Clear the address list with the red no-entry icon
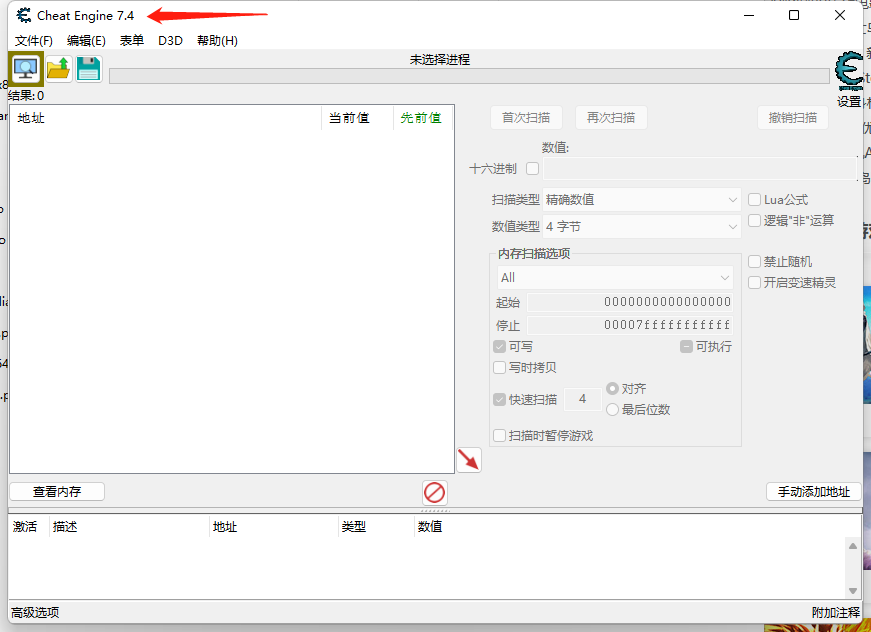 click(x=434, y=493)
